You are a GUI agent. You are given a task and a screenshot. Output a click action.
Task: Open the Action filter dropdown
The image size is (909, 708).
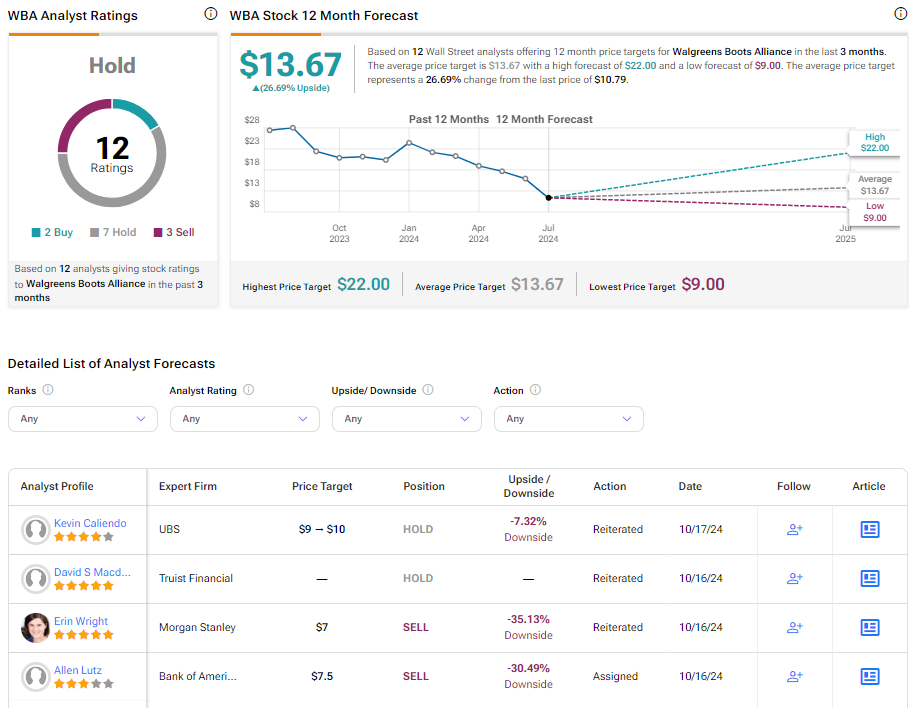point(569,419)
